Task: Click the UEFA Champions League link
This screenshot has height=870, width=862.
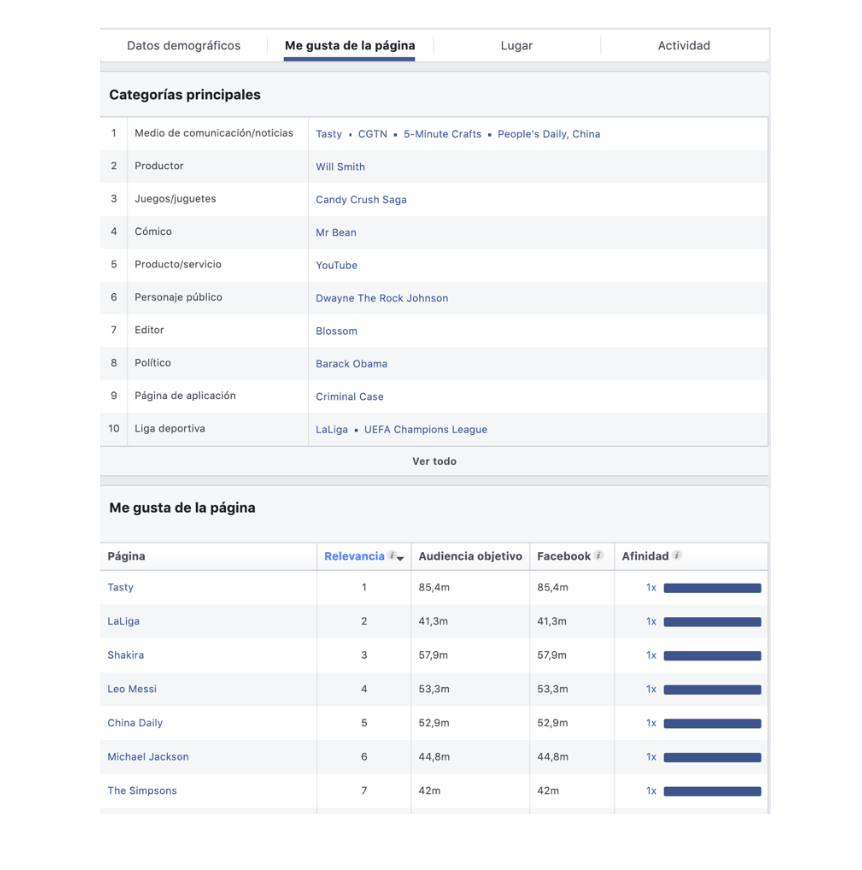Action: [x=425, y=430]
